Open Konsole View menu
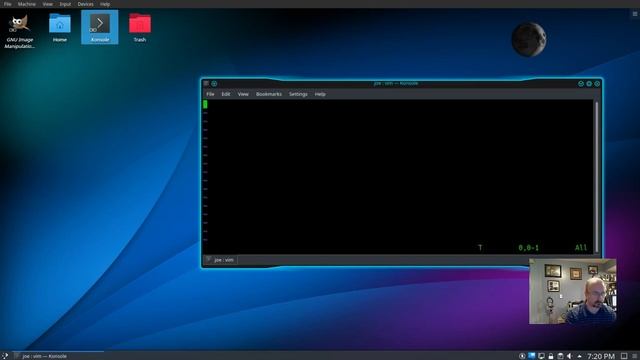 (x=243, y=94)
